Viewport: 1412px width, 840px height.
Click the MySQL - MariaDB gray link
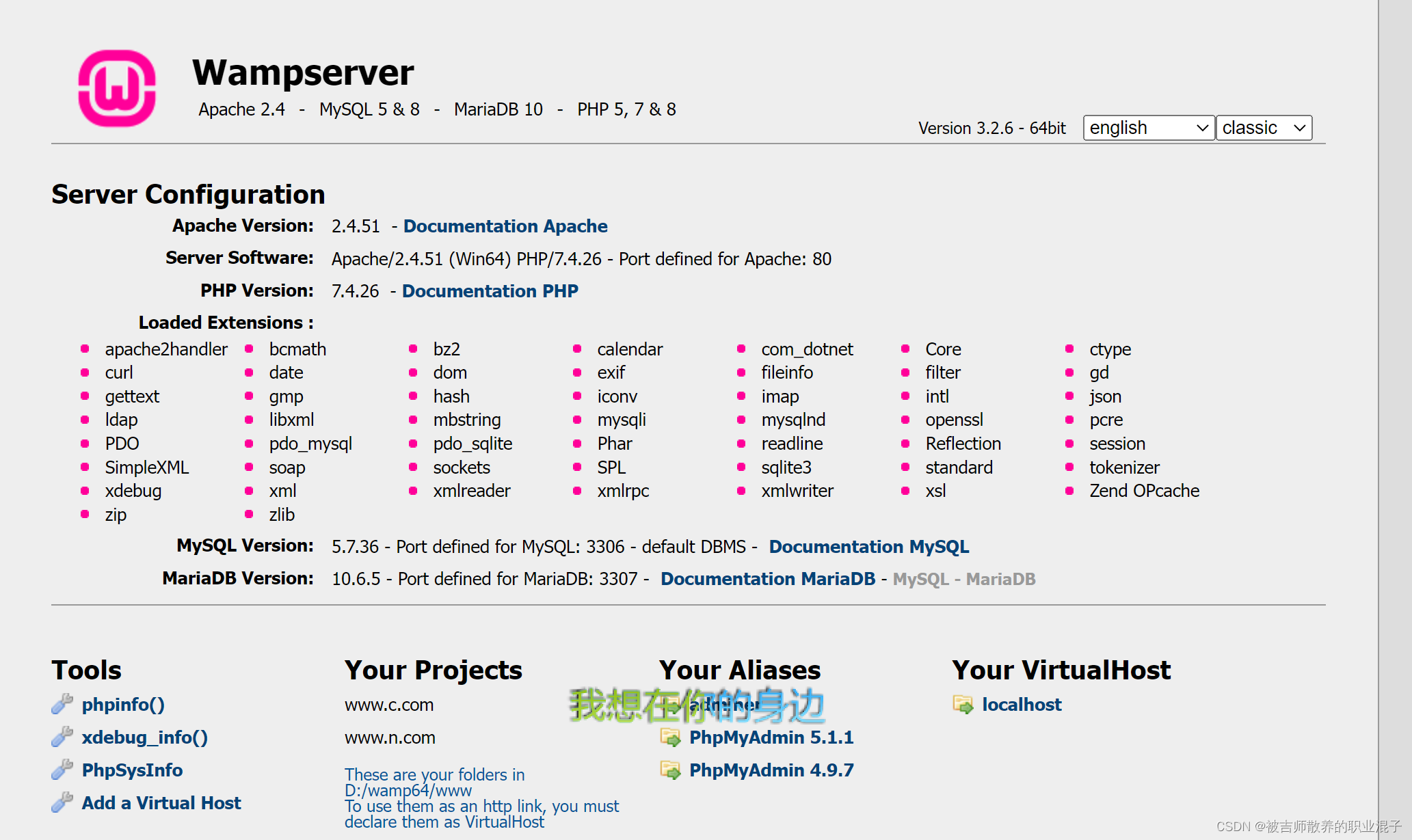click(964, 579)
